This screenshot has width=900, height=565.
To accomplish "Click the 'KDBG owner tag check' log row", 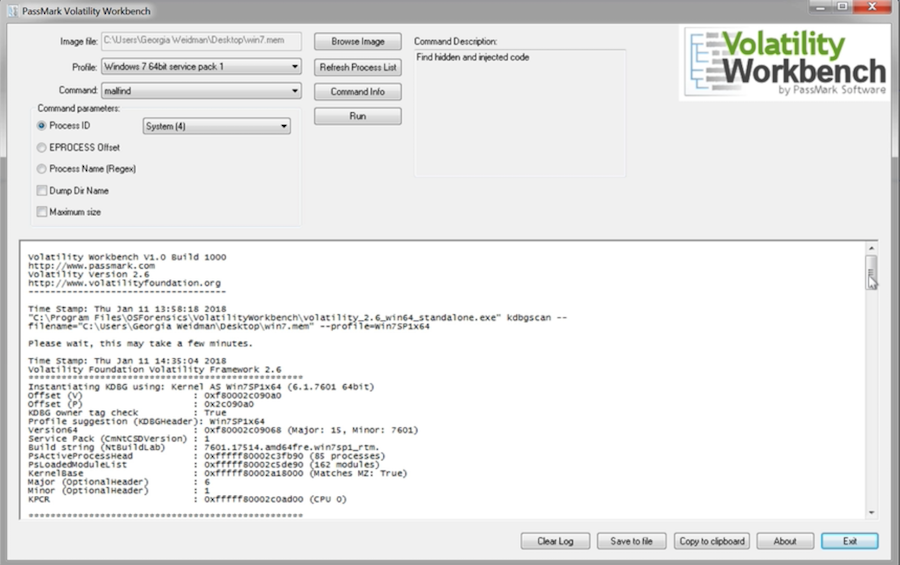I will 127,413.
